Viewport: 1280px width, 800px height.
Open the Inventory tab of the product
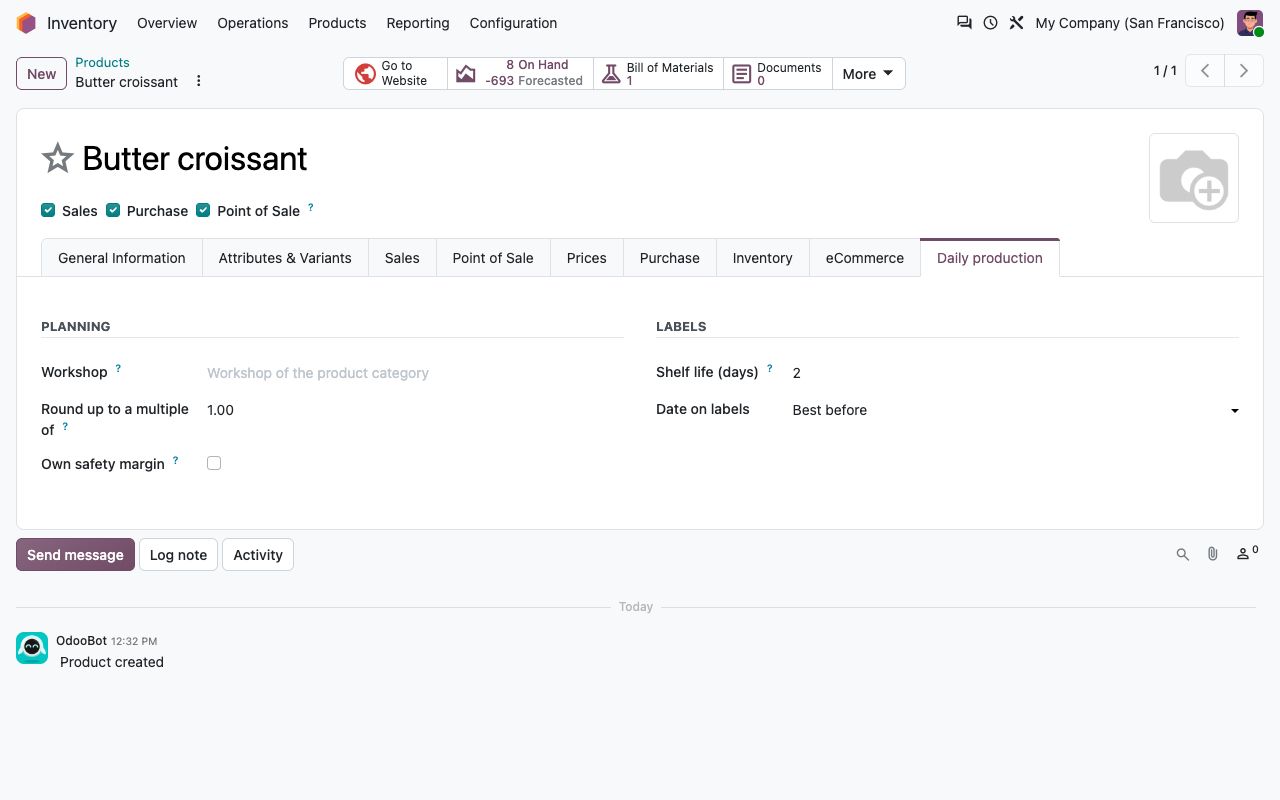[762, 258]
